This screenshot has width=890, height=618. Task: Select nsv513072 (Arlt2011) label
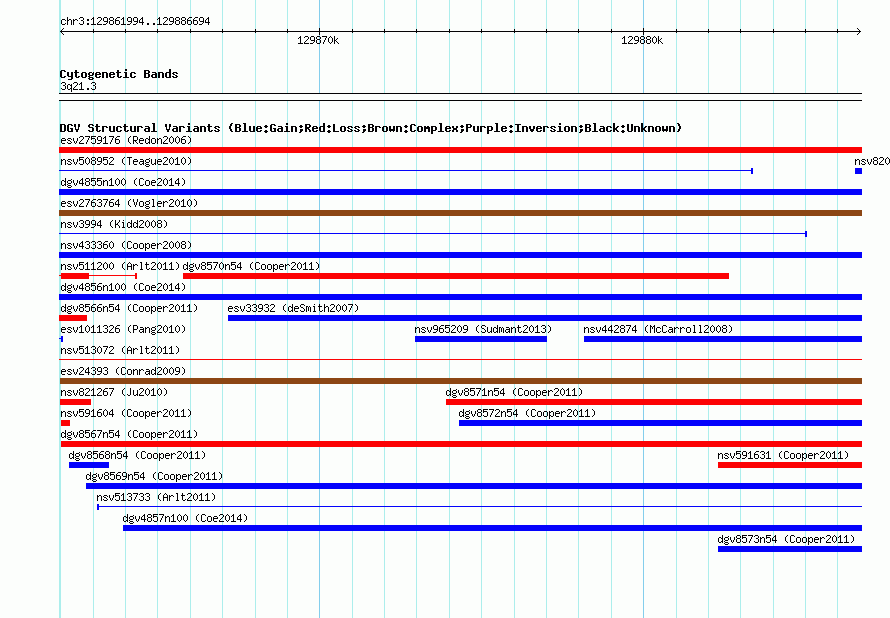click(x=120, y=350)
